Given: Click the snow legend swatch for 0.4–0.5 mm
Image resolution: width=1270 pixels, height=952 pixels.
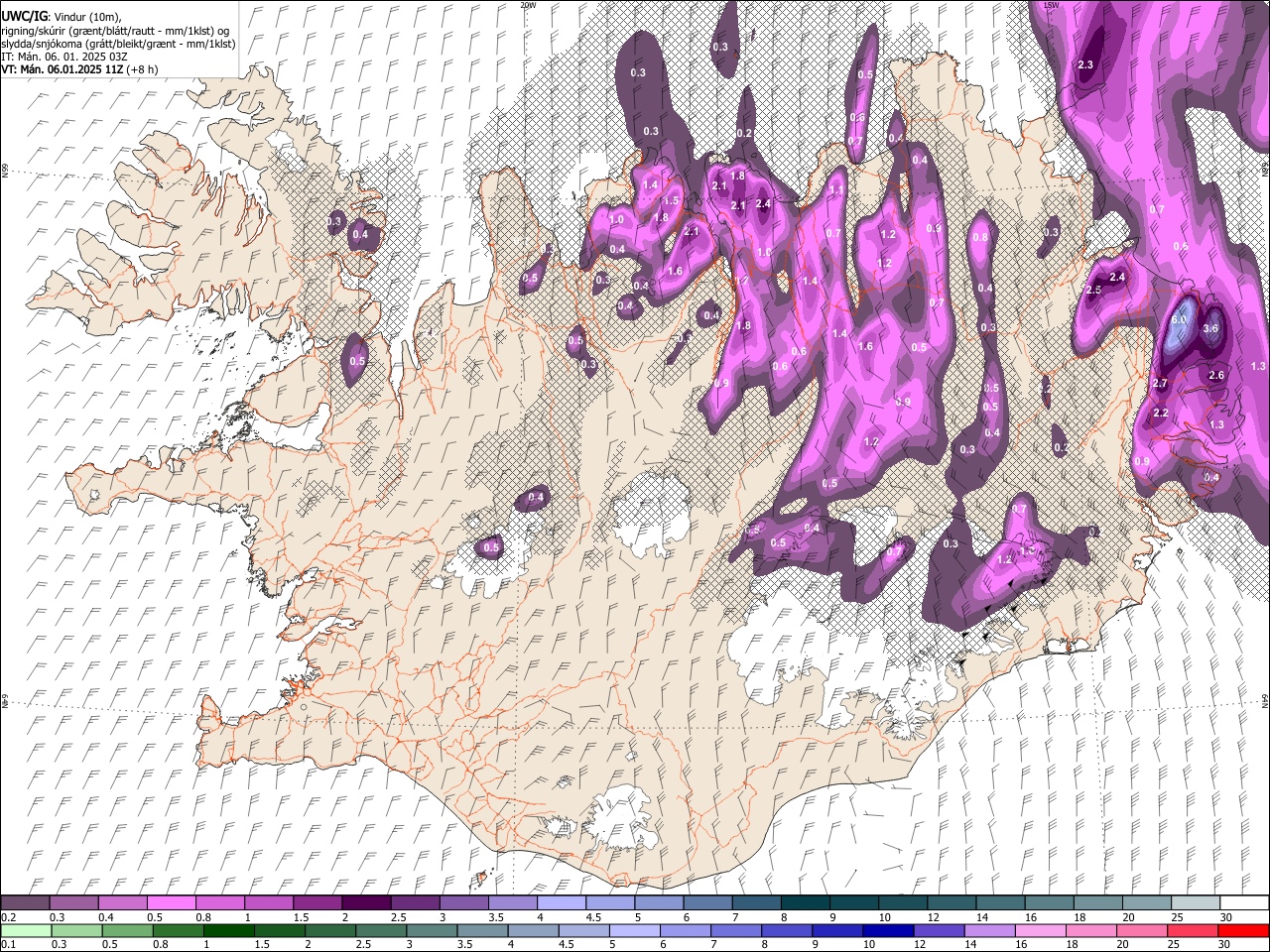Looking at the screenshot, I should point(122,902).
